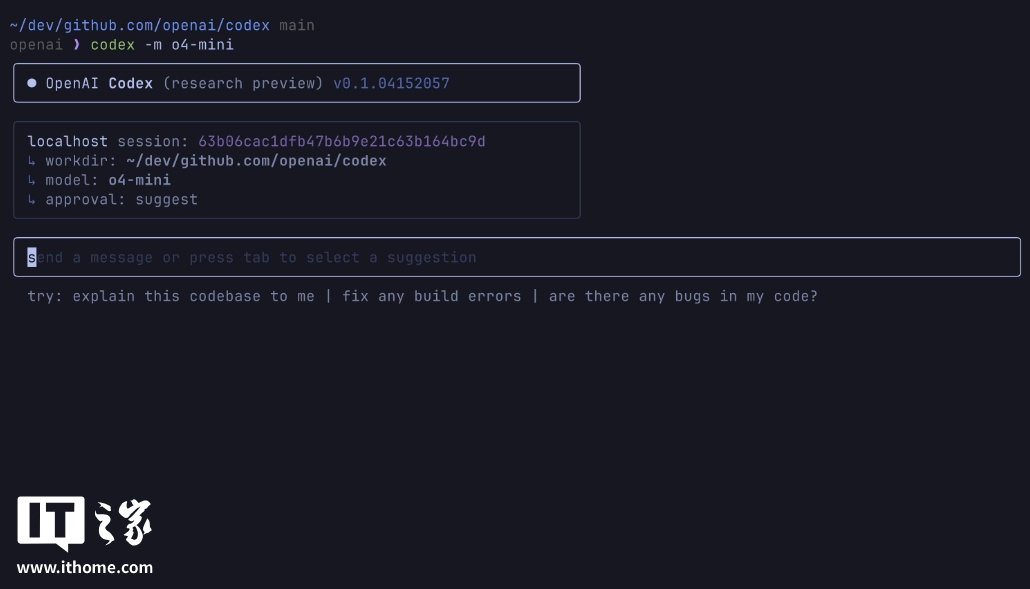The image size is (1030, 589).
Task: Click the version number v0.1.04152057
Action: point(391,83)
